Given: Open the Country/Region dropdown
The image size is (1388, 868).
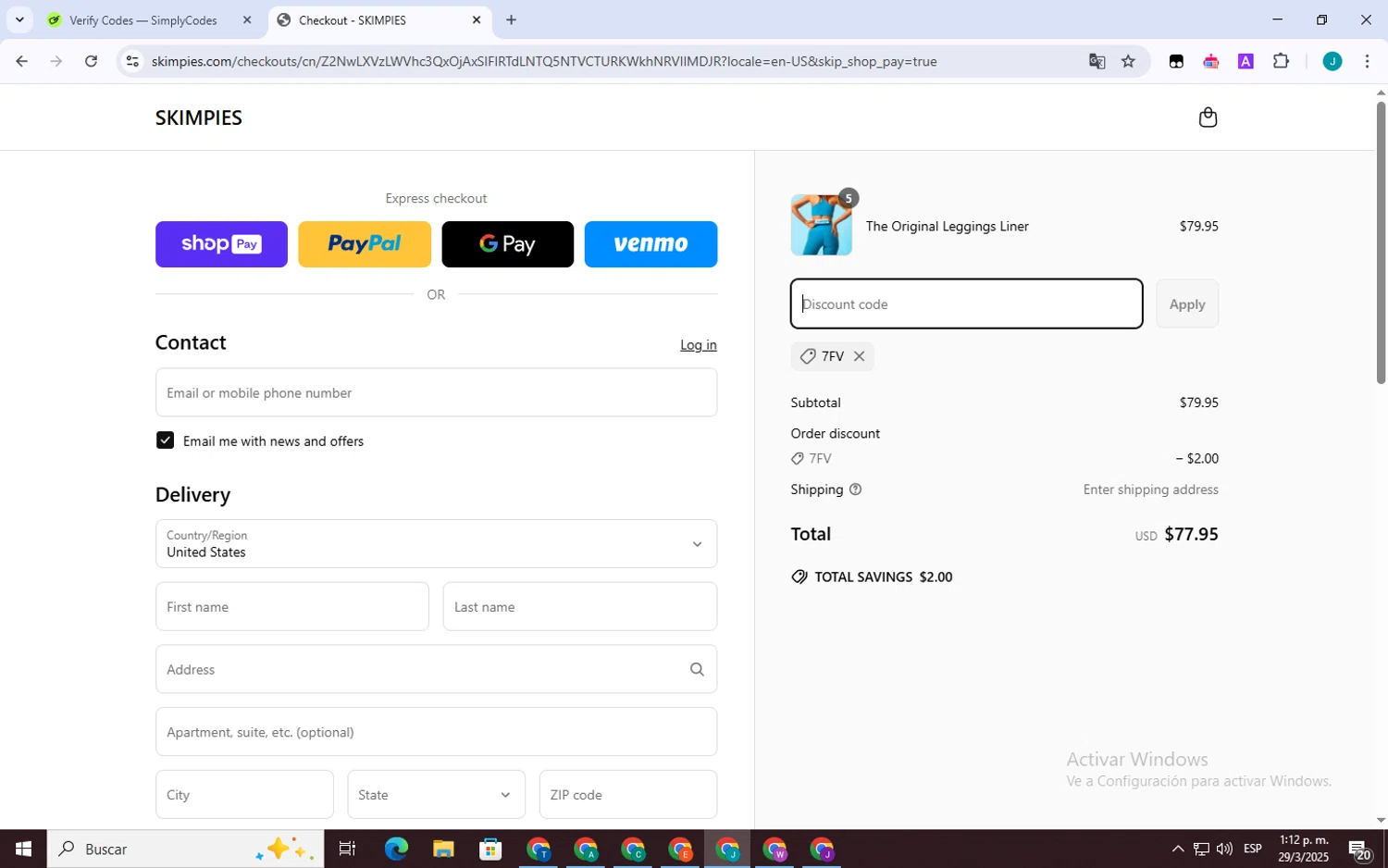Looking at the screenshot, I should pyautogui.click(x=436, y=544).
